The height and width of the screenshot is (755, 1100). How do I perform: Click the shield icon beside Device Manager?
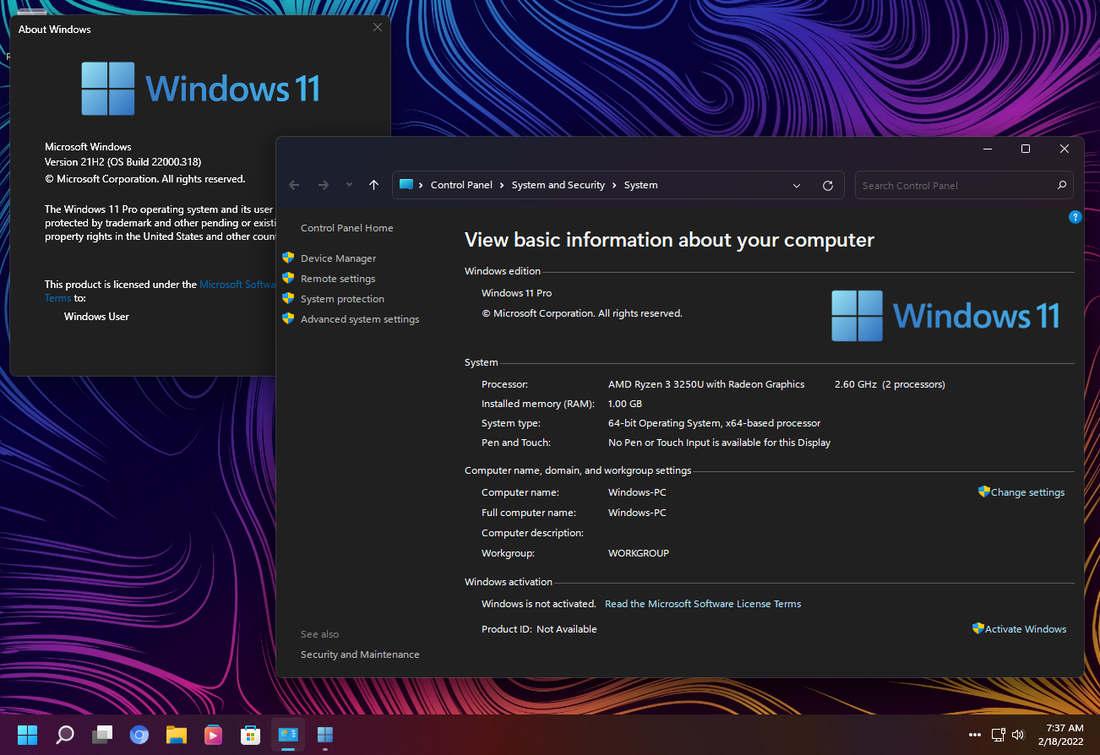[288, 258]
